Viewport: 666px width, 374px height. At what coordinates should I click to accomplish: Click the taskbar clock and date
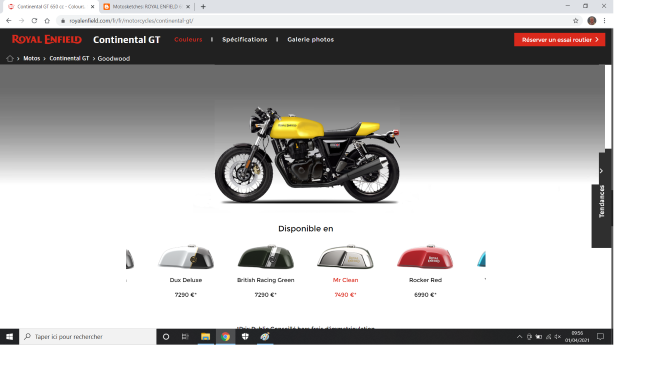coord(577,337)
